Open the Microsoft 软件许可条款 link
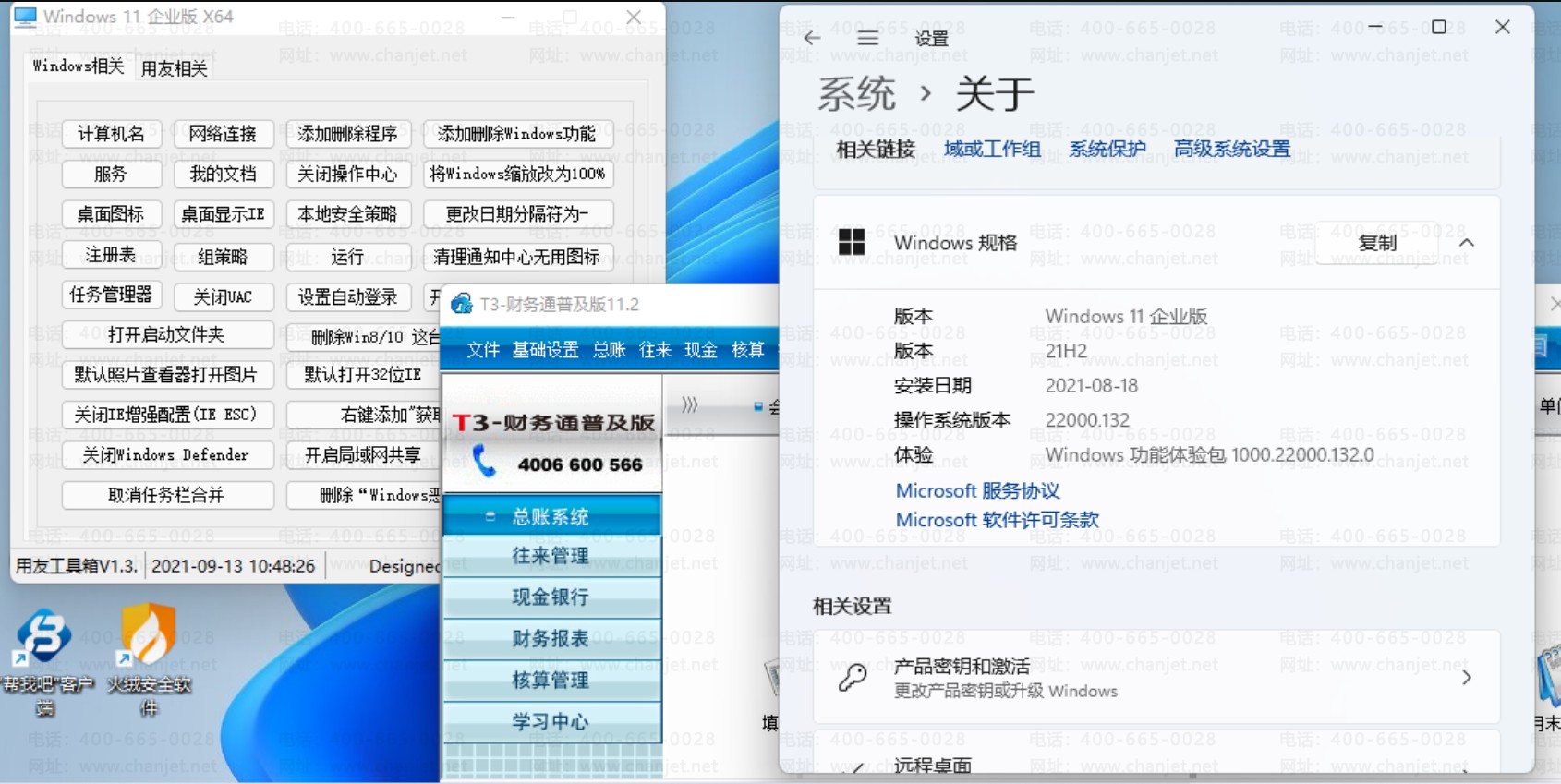Screen dimensions: 1561x784 click(998, 520)
